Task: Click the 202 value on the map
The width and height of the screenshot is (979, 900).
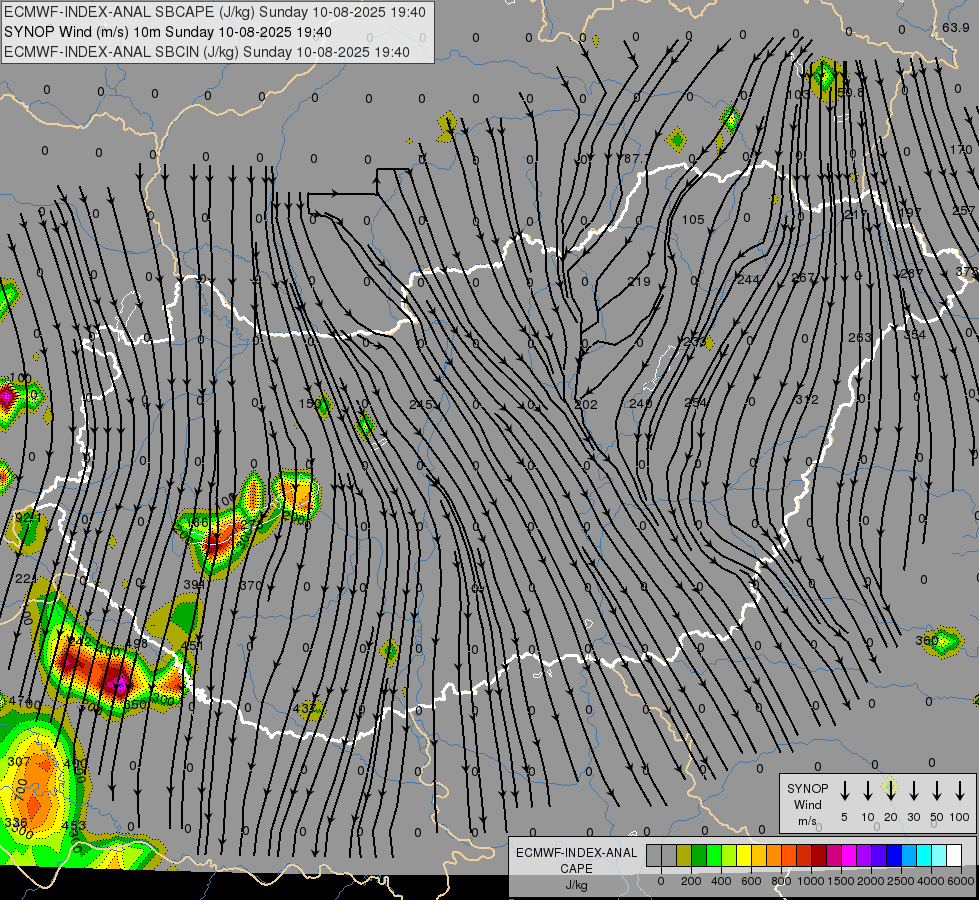Action: click(x=586, y=405)
